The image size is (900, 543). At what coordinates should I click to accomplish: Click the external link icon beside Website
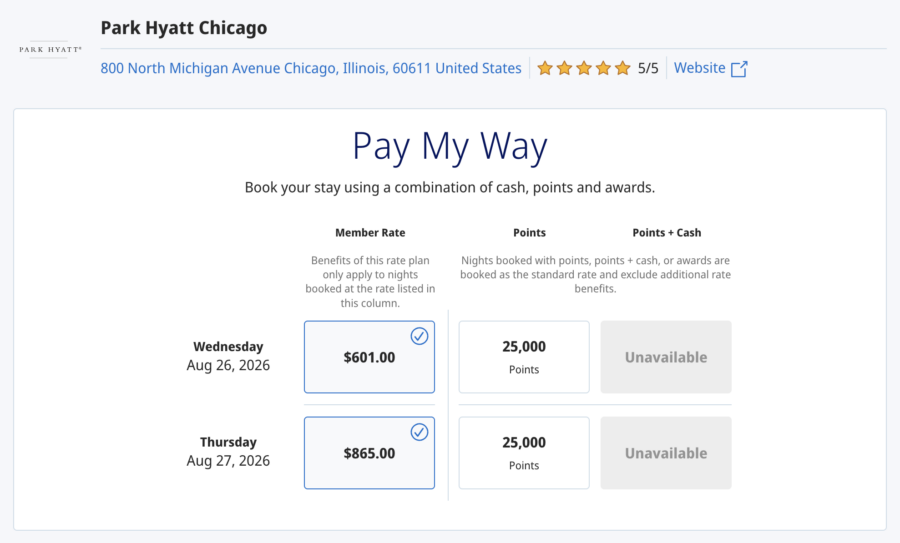click(739, 69)
